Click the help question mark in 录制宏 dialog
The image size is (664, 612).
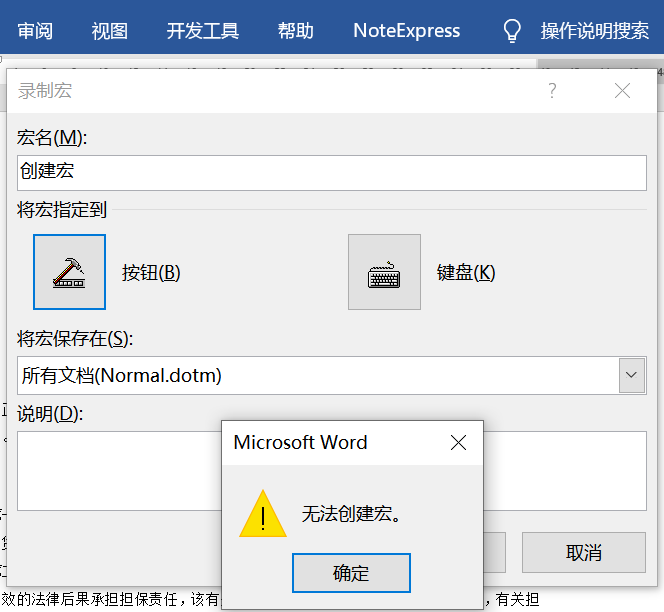coord(552,91)
